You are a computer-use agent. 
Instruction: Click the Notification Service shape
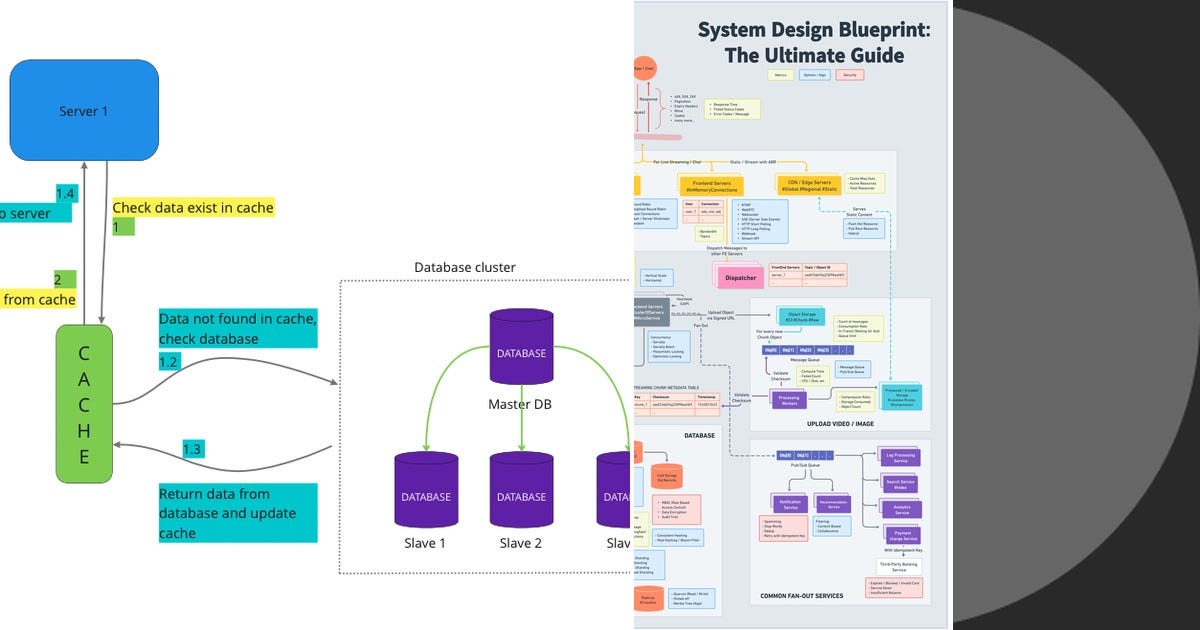789,504
